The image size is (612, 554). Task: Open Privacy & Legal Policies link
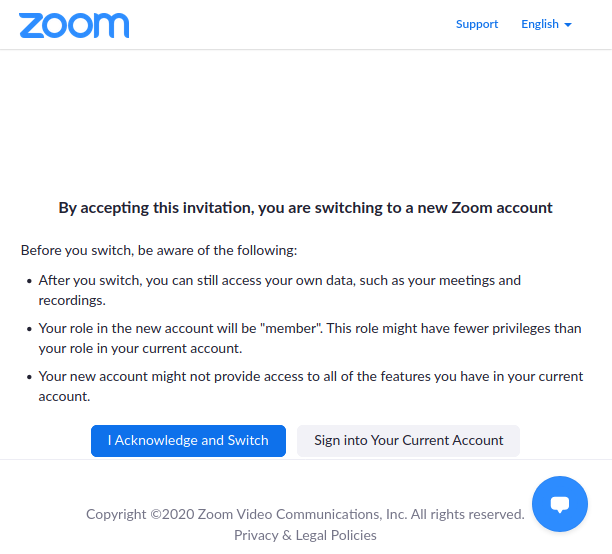click(x=305, y=535)
